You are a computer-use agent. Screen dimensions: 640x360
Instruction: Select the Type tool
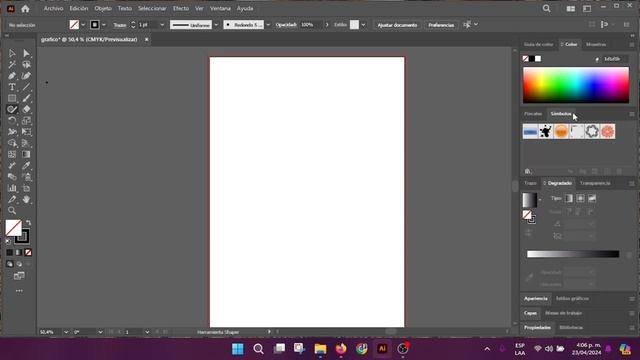[x=12, y=87]
